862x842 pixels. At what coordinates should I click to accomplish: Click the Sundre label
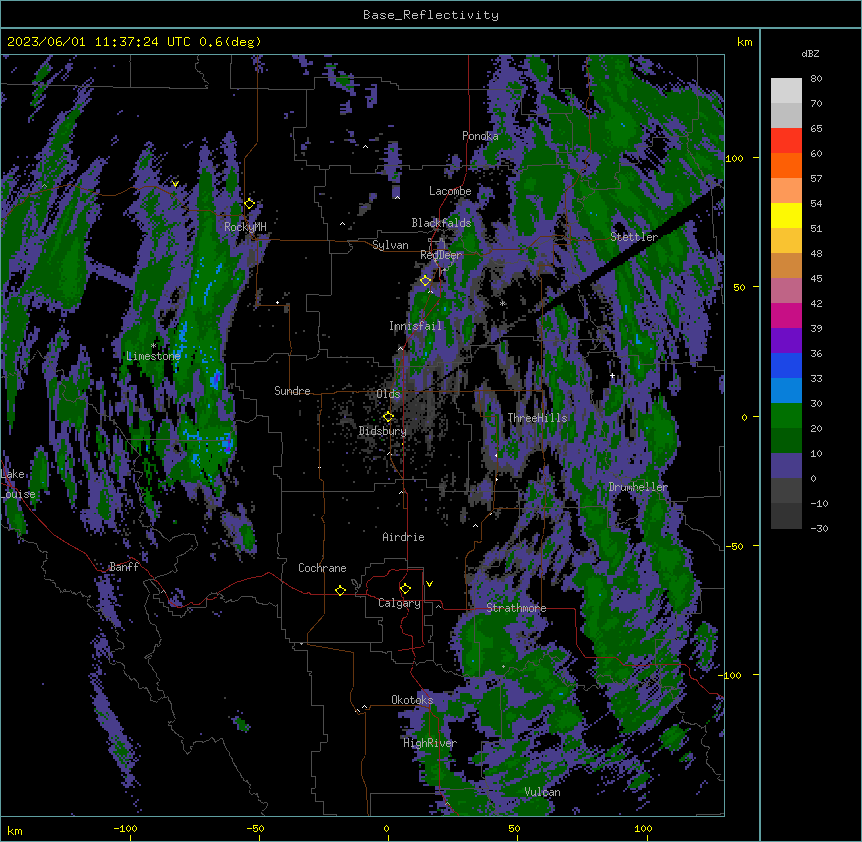click(292, 391)
